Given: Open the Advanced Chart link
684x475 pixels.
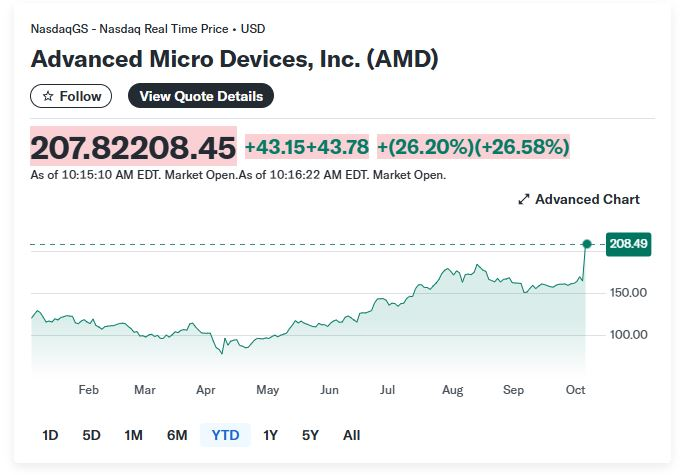Looking at the screenshot, I should click(x=587, y=199).
